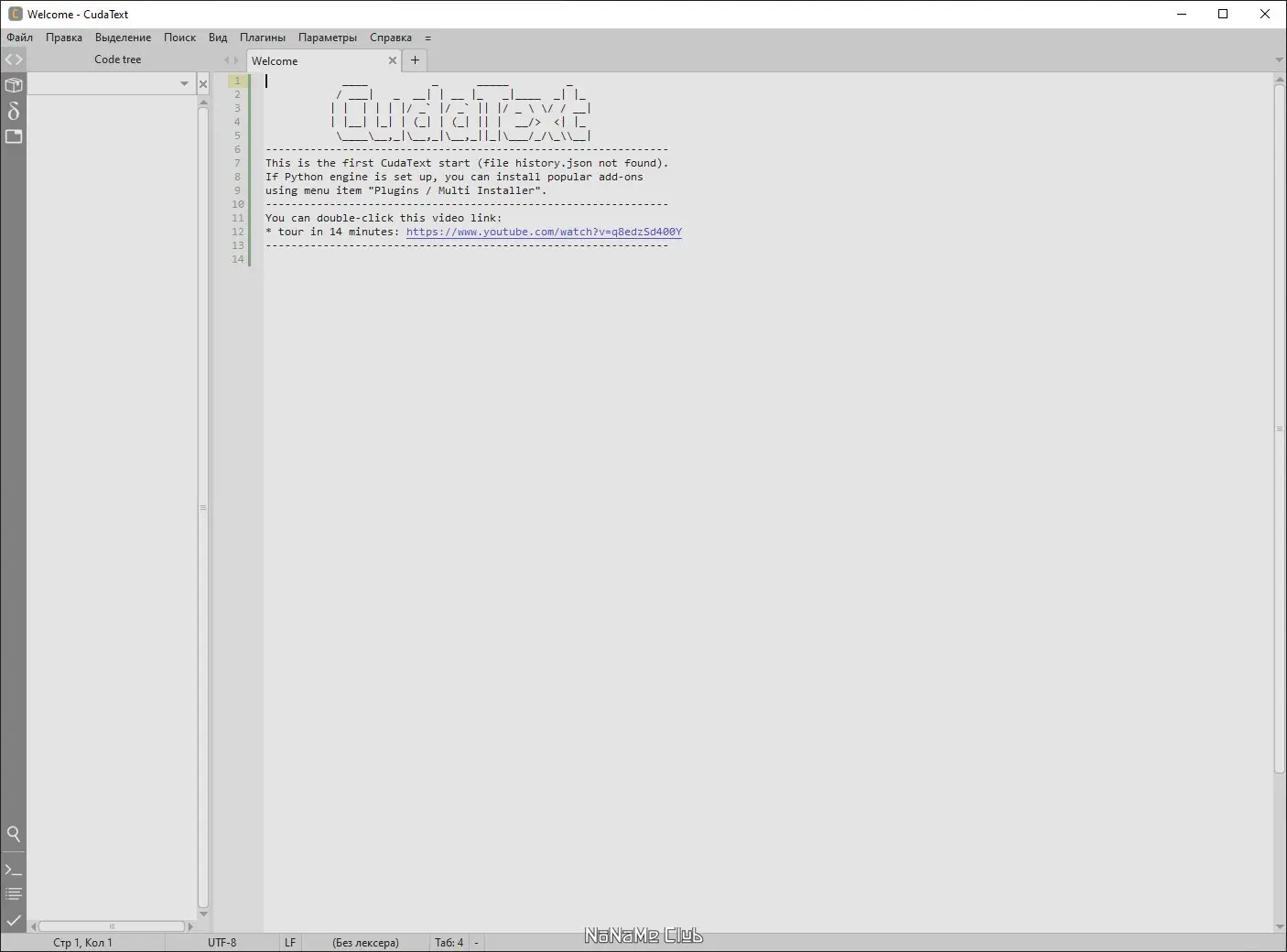Place cursor on 'You can double-click this video link' line
This screenshot has height=952, width=1287.
pyautogui.click(x=384, y=218)
